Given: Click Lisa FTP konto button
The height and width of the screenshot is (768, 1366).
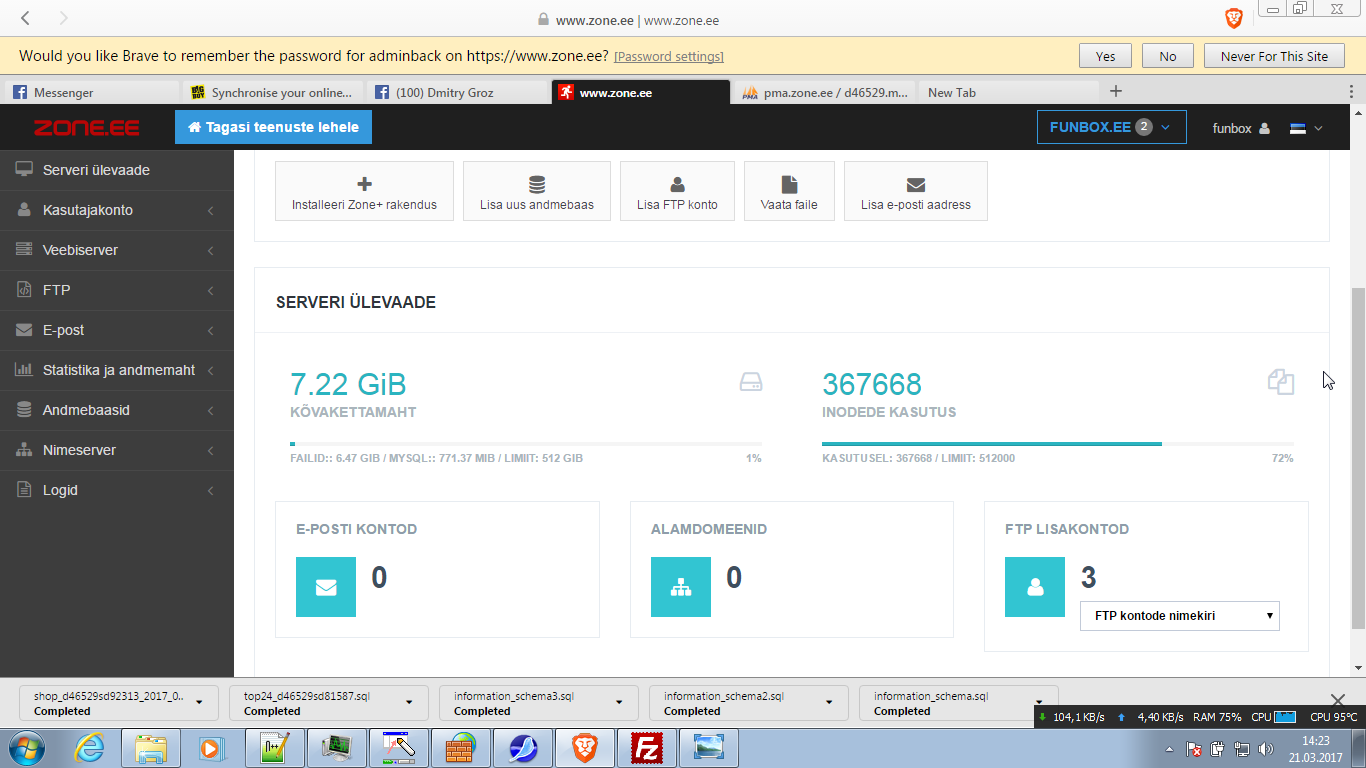Looking at the screenshot, I should click(677, 191).
